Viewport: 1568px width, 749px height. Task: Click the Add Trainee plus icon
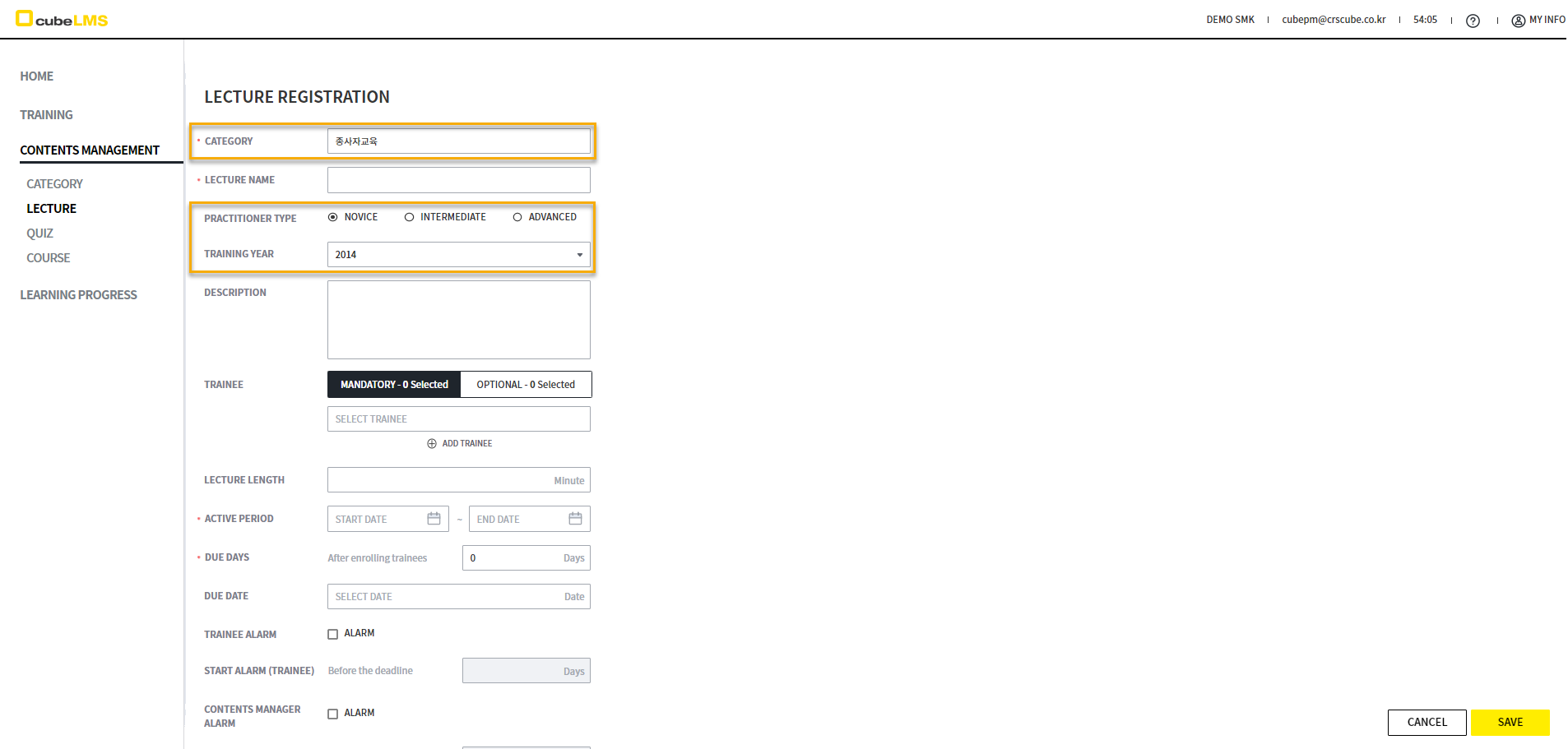432,444
